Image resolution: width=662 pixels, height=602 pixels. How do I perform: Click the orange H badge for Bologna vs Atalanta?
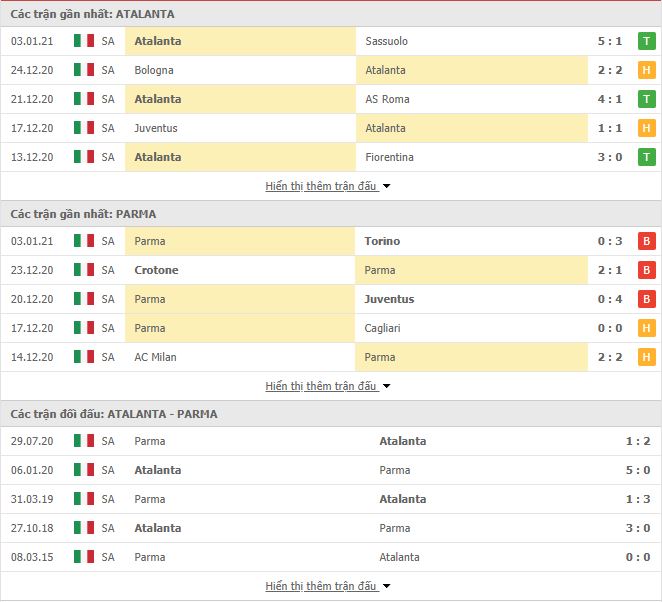pyautogui.click(x=646, y=70)
